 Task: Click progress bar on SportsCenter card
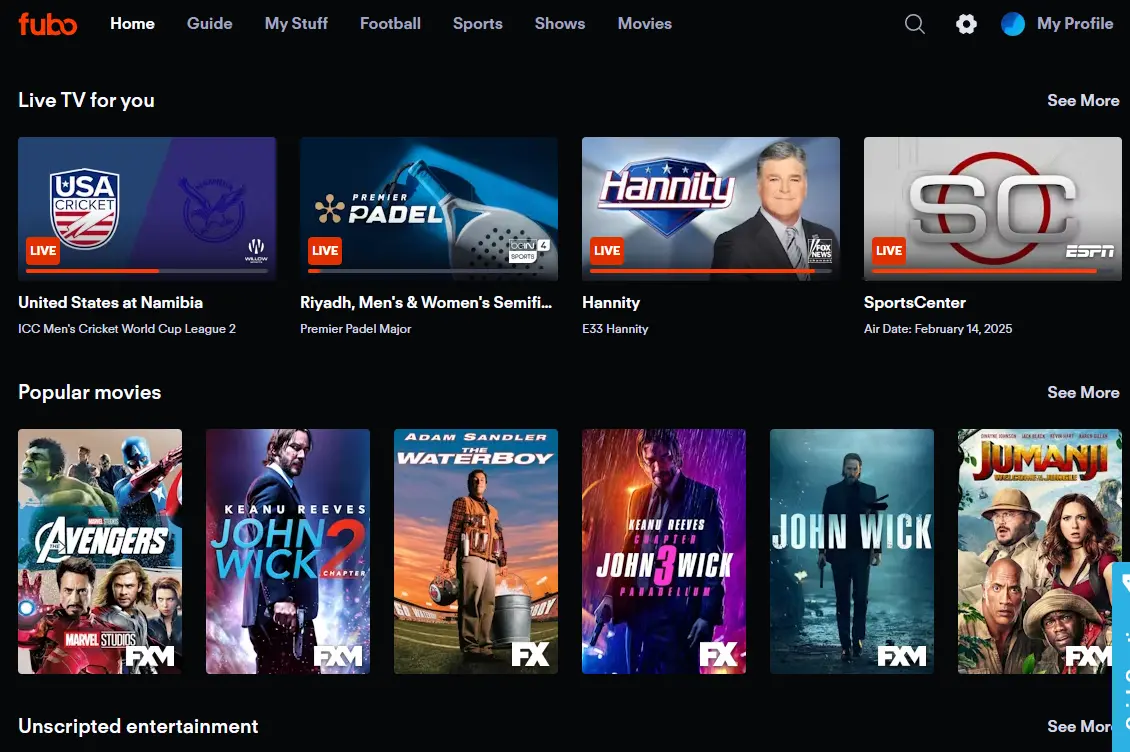(x=992, y=271)
